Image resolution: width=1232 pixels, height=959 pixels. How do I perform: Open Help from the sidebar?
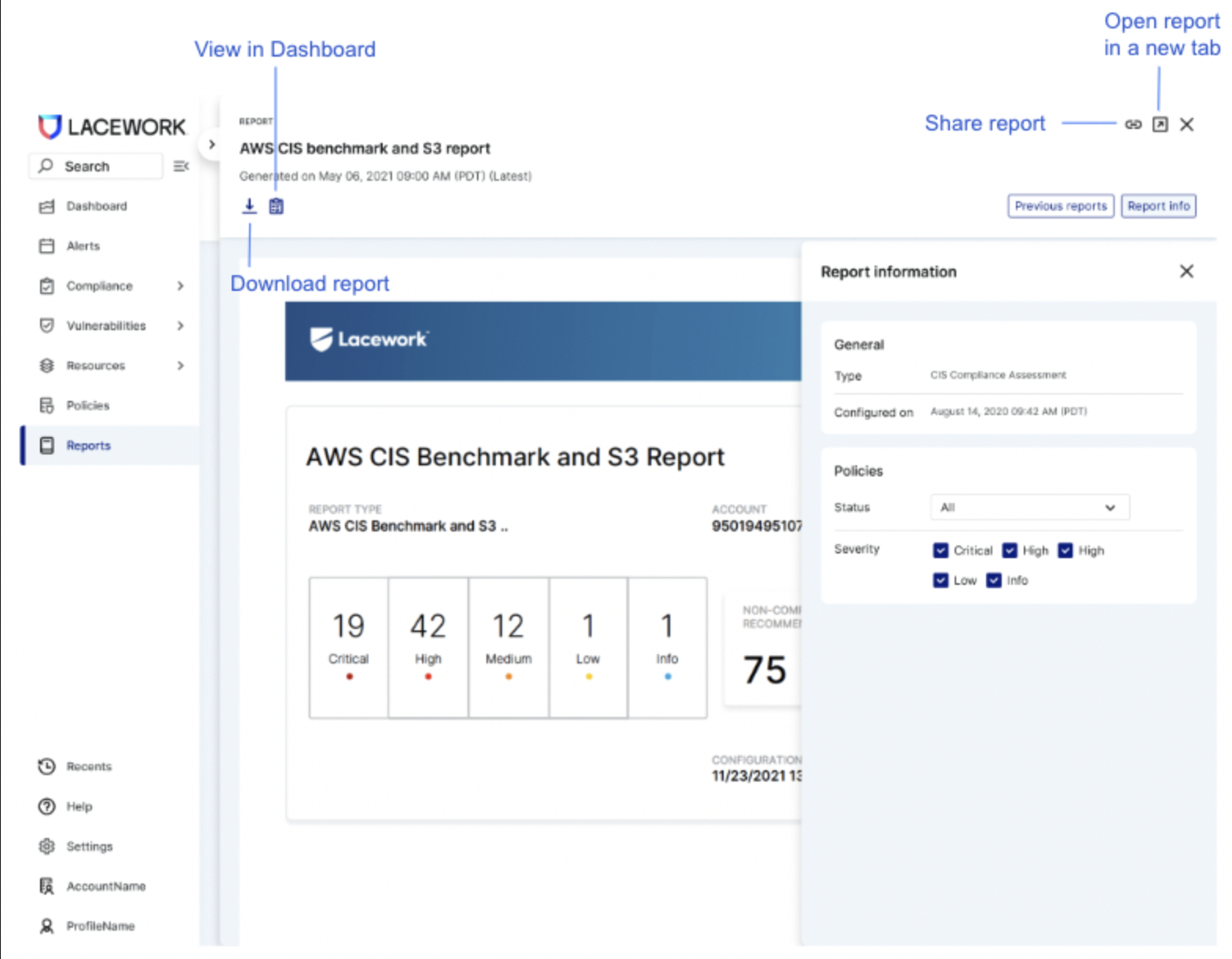pyautogui.click(x=79, y=807)
